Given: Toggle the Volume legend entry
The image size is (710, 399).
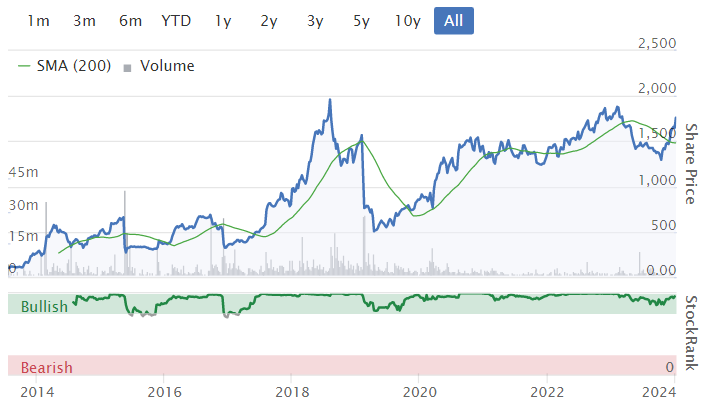Looking at the screenshot, I should click(x=159, y=66).
